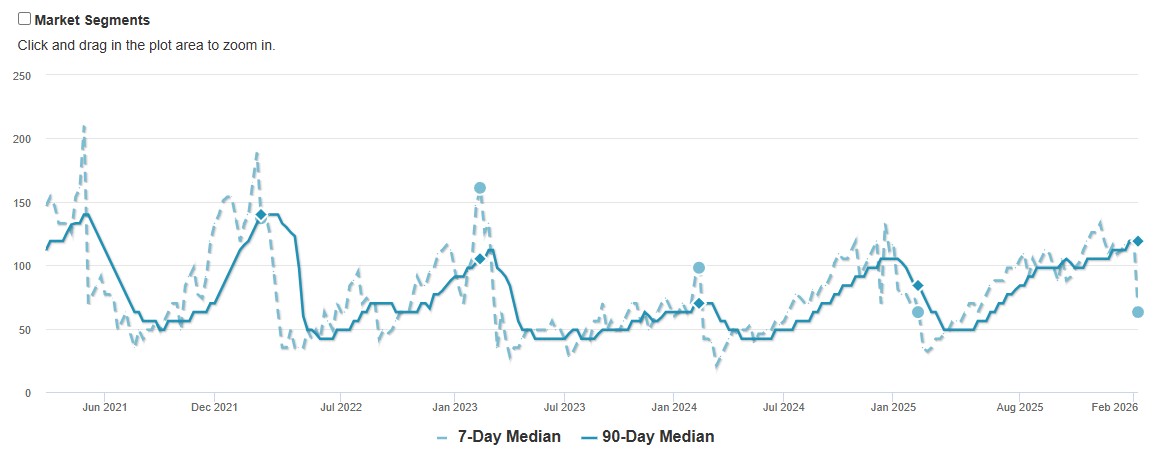
Task: Click the highest circle marker near Jan 2023
Action: click(x=480, y=188)
